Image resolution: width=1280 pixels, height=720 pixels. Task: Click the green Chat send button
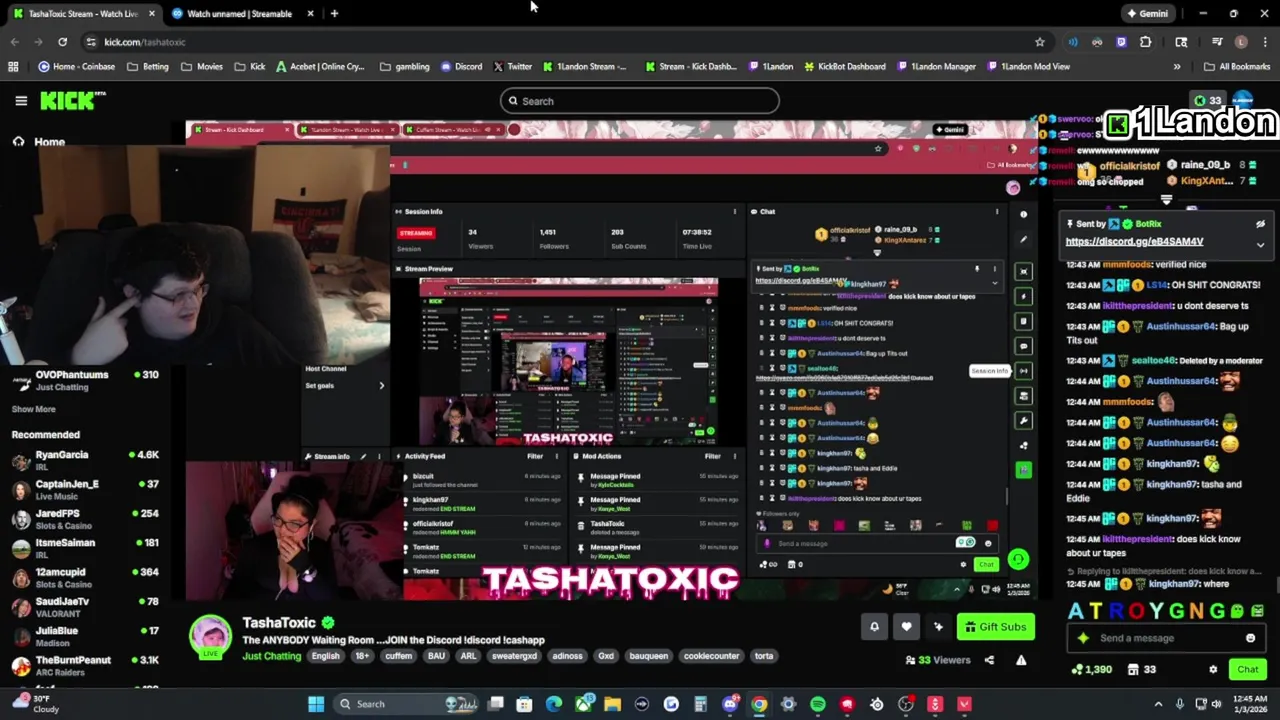[x=1248, y=669]
